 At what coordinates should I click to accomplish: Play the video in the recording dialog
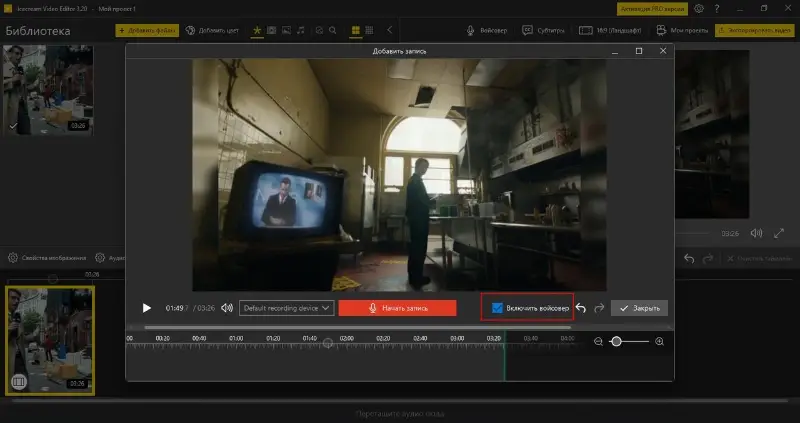point(147,308)
